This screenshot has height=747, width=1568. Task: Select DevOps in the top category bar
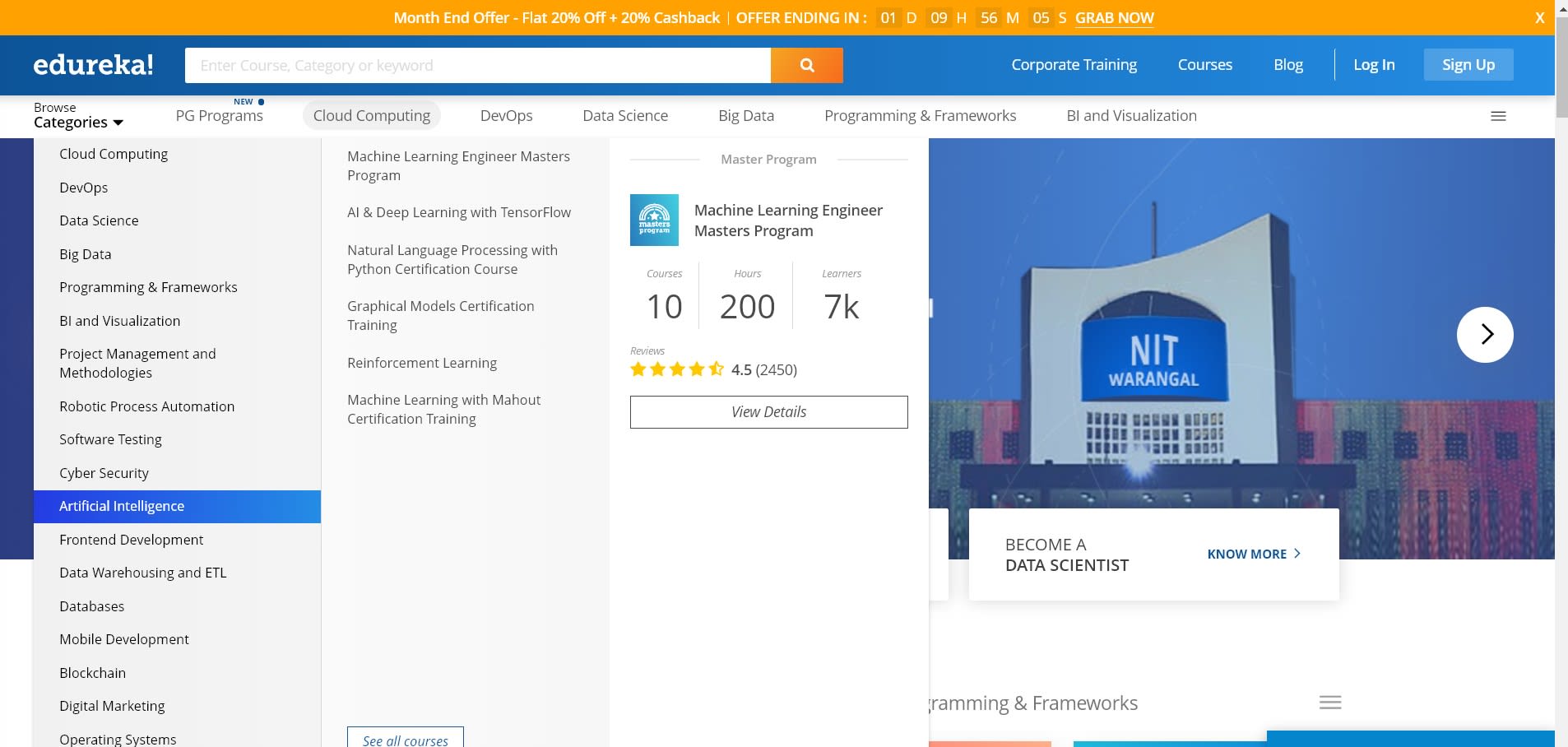507,116
